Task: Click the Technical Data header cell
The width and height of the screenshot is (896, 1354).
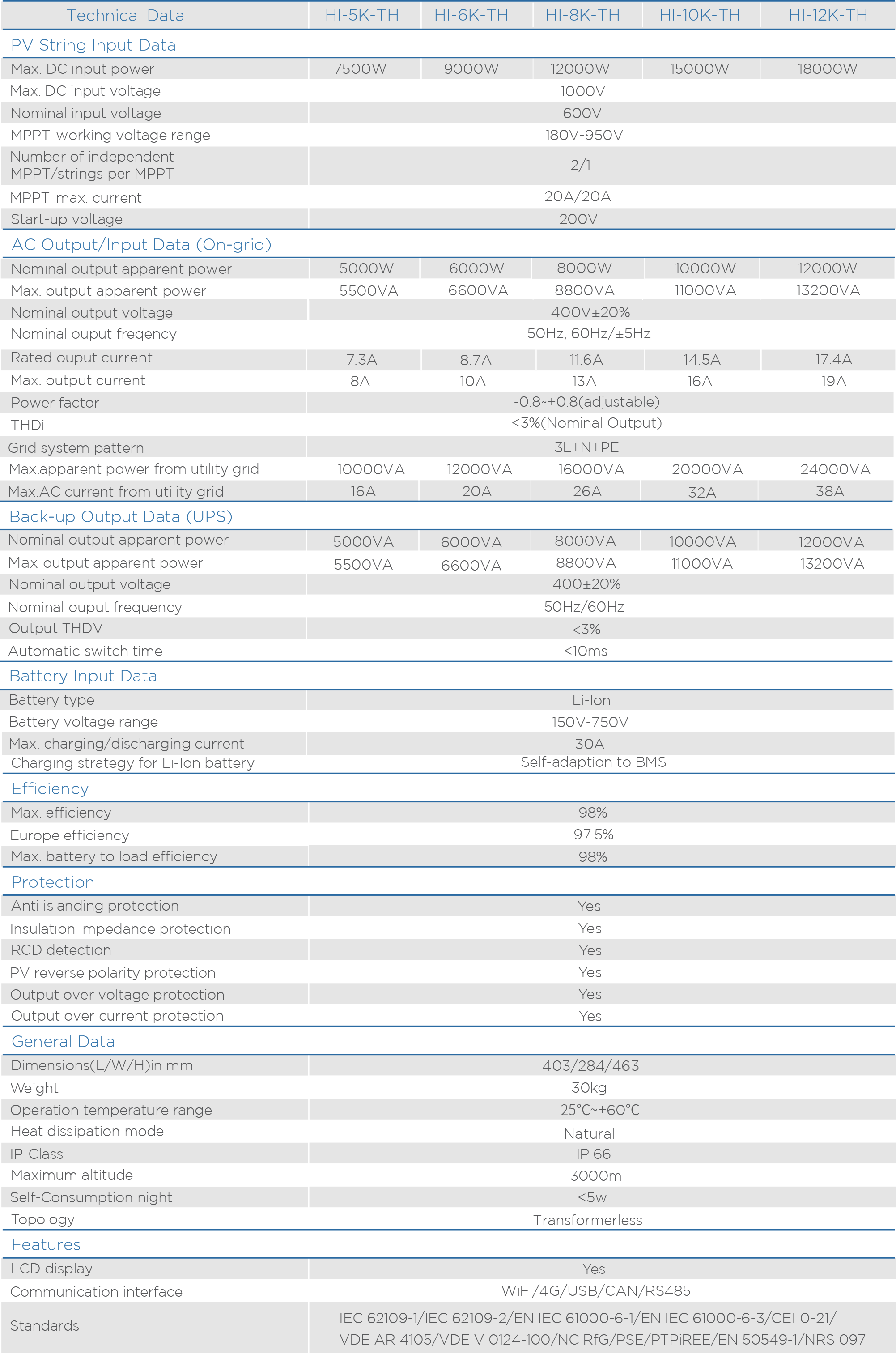Action: (125, 15)
